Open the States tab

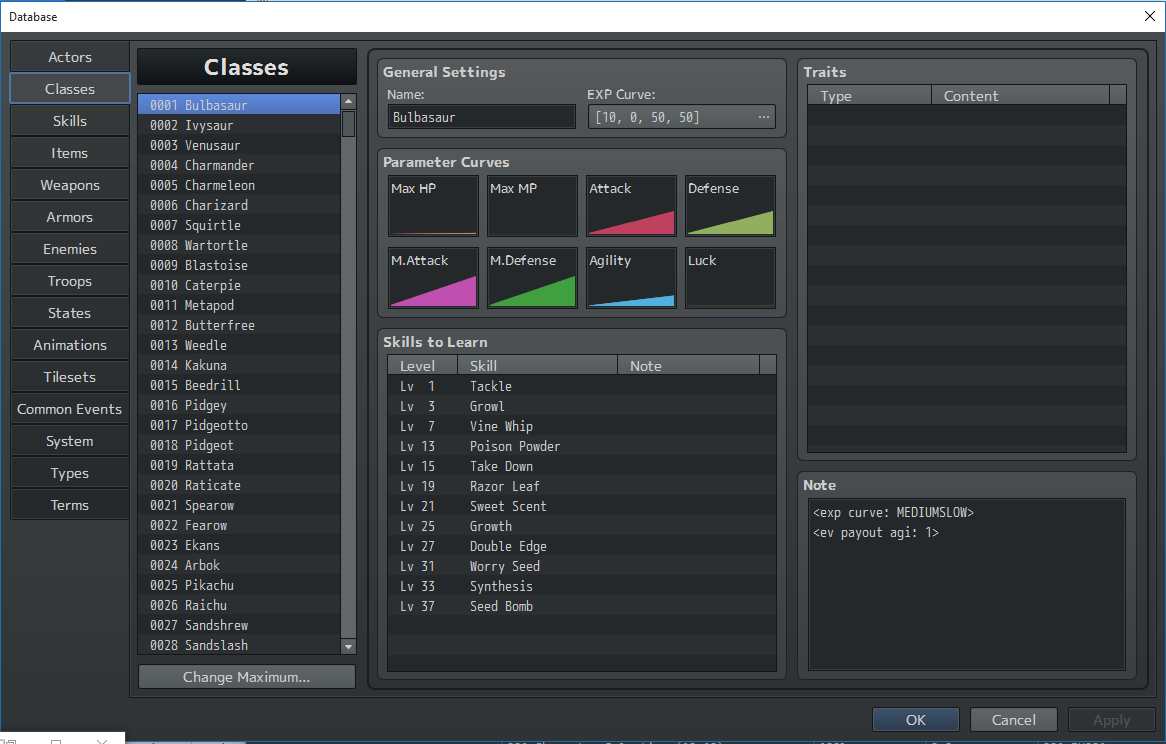[x=70, y=313]
